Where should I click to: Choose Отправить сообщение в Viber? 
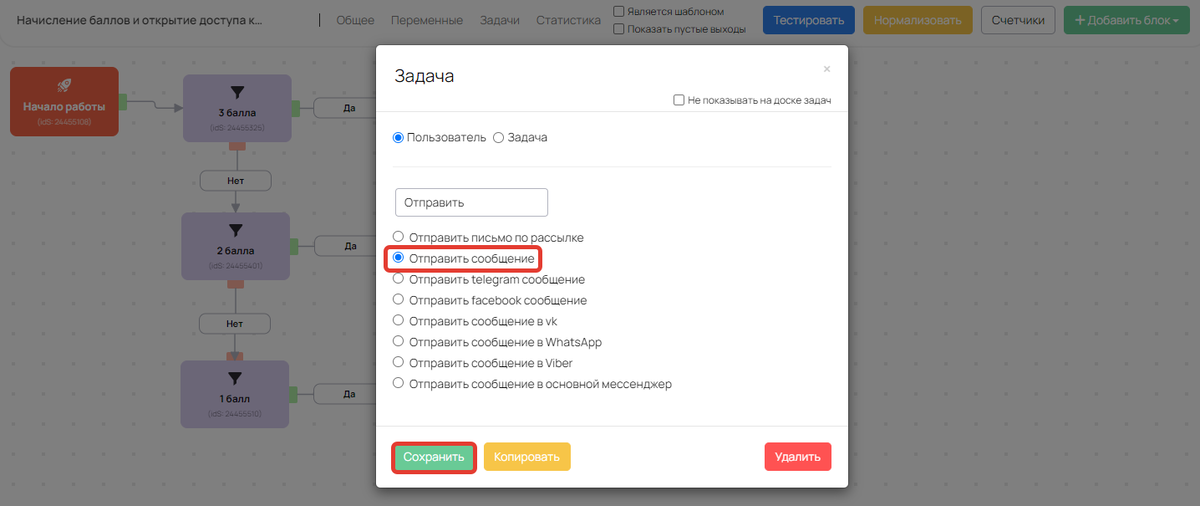399,362
